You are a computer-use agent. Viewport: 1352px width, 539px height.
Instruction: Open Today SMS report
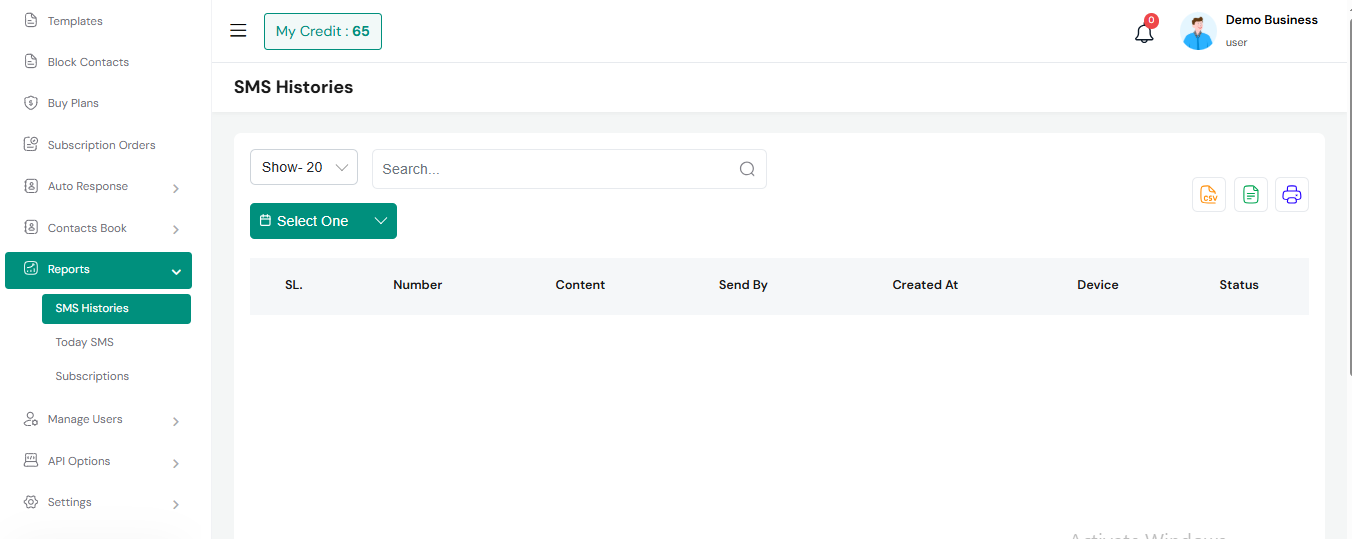[x=85, y=342]
